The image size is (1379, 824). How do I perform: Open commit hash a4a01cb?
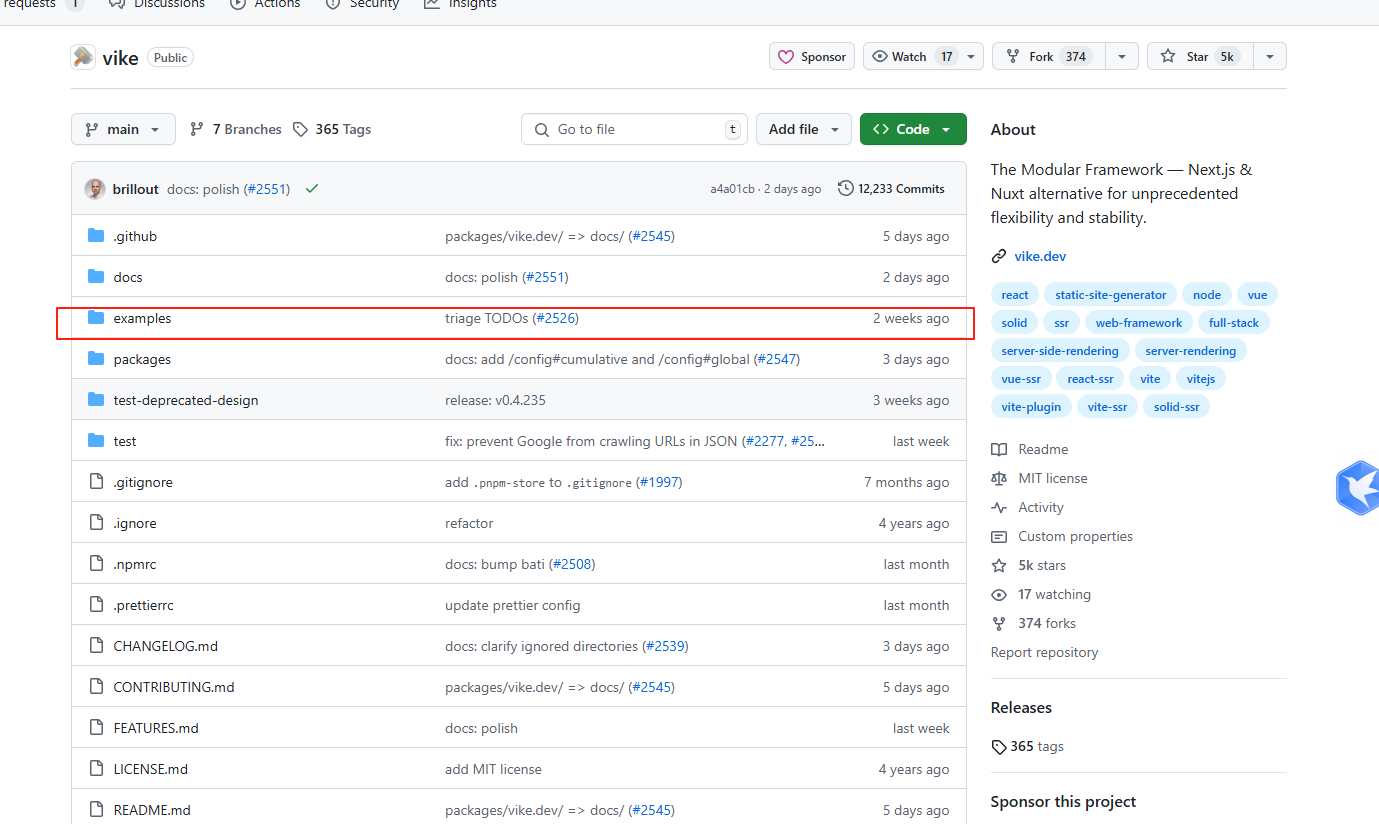coord(732,189)
